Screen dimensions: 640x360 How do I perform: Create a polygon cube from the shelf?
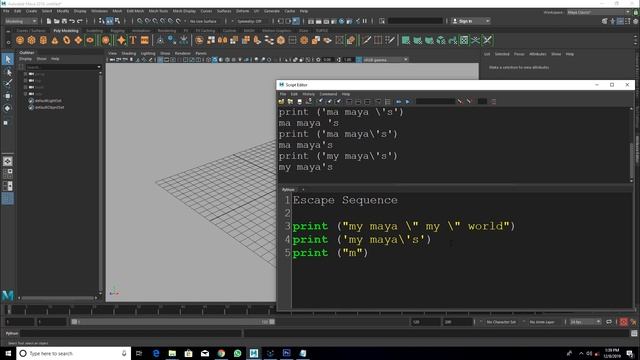[31, 40]
